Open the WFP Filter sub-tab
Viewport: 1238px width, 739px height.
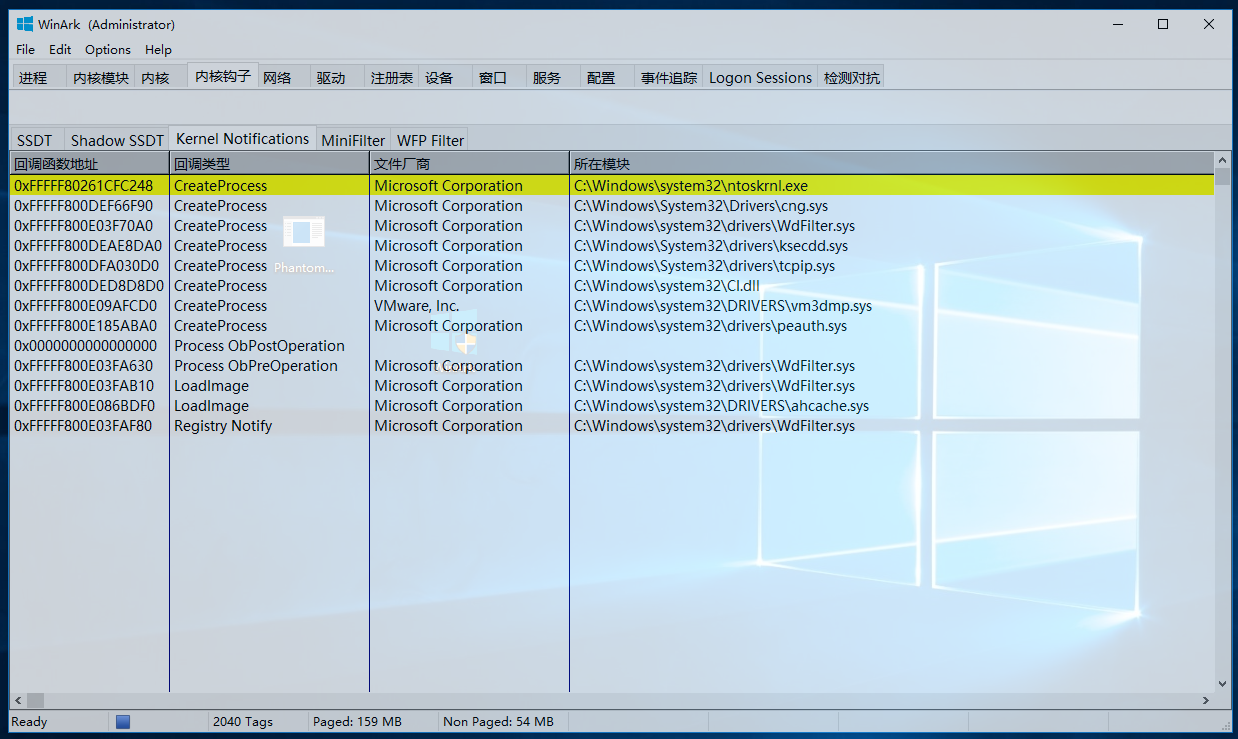(x=431, y=140)
